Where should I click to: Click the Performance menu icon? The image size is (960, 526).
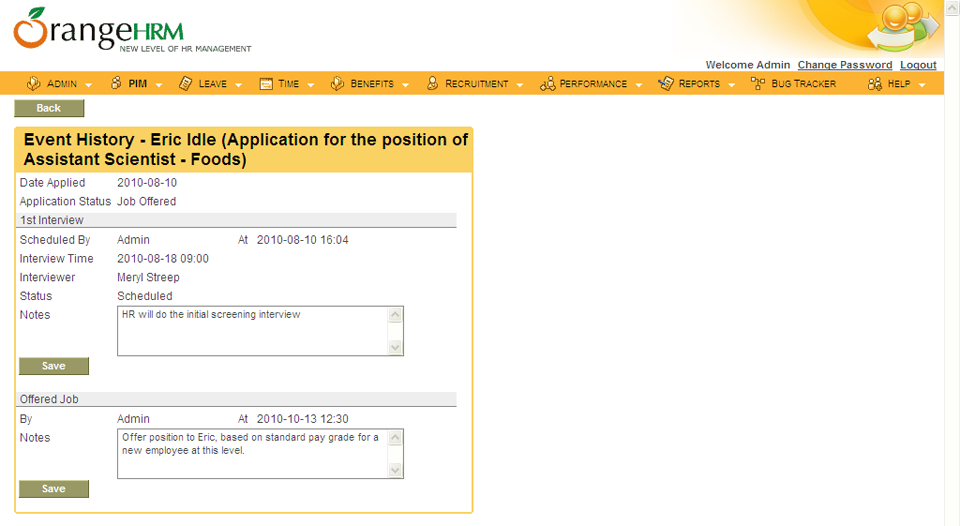[x=547, y=83]
